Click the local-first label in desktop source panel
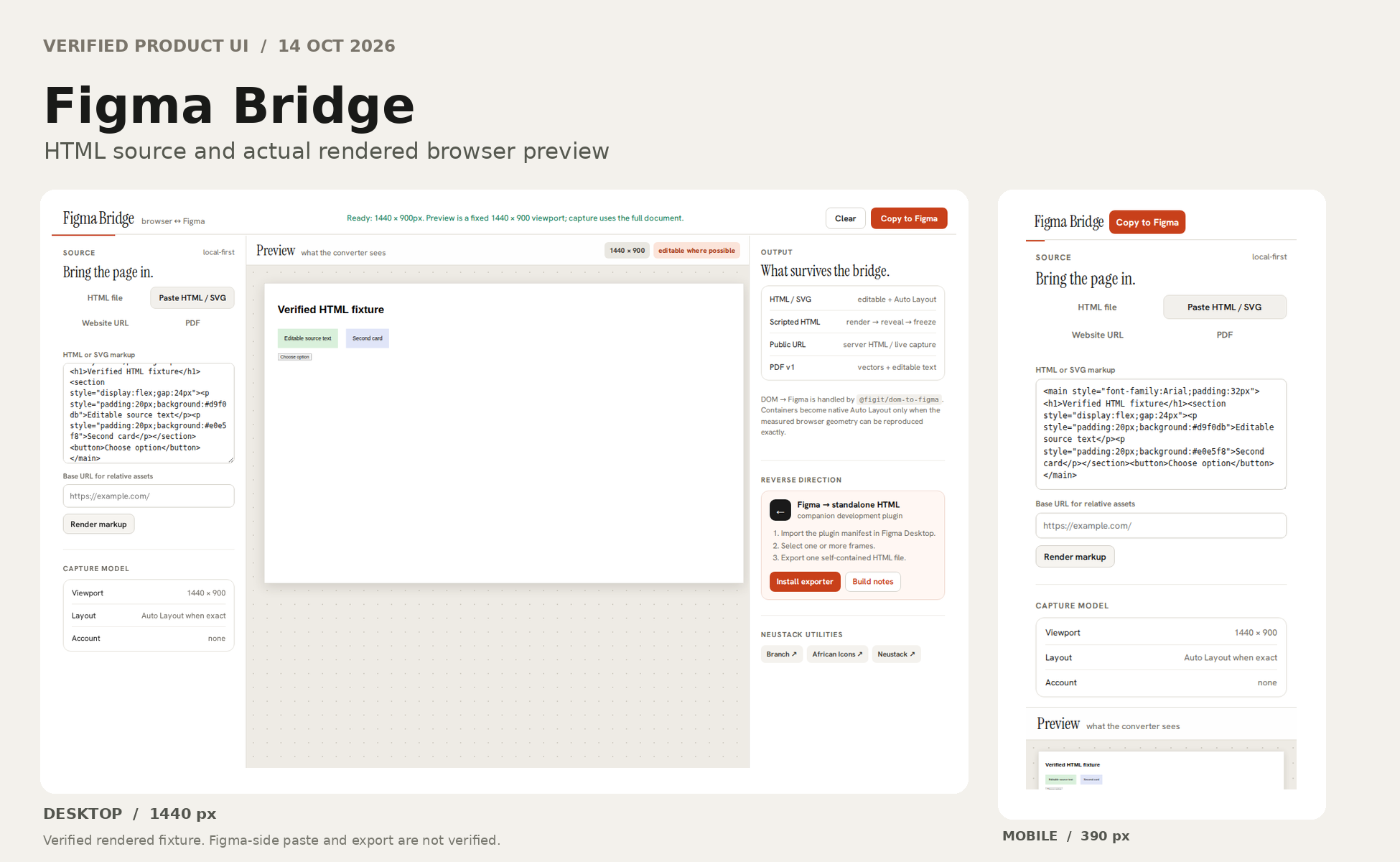Image resolution: width=1400 pixels, height=862 pixels. pos(218,252)
